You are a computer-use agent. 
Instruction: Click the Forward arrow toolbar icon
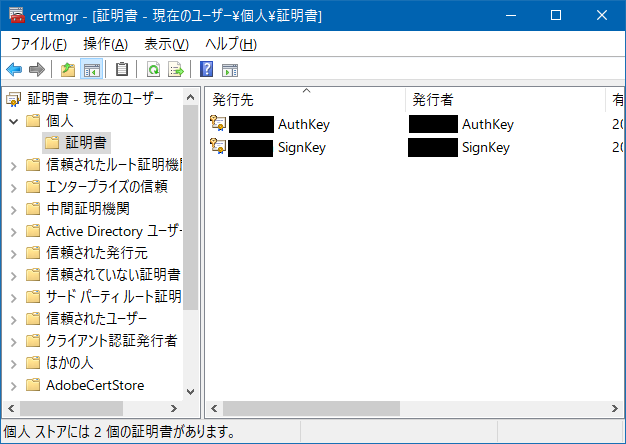(37, 70)
